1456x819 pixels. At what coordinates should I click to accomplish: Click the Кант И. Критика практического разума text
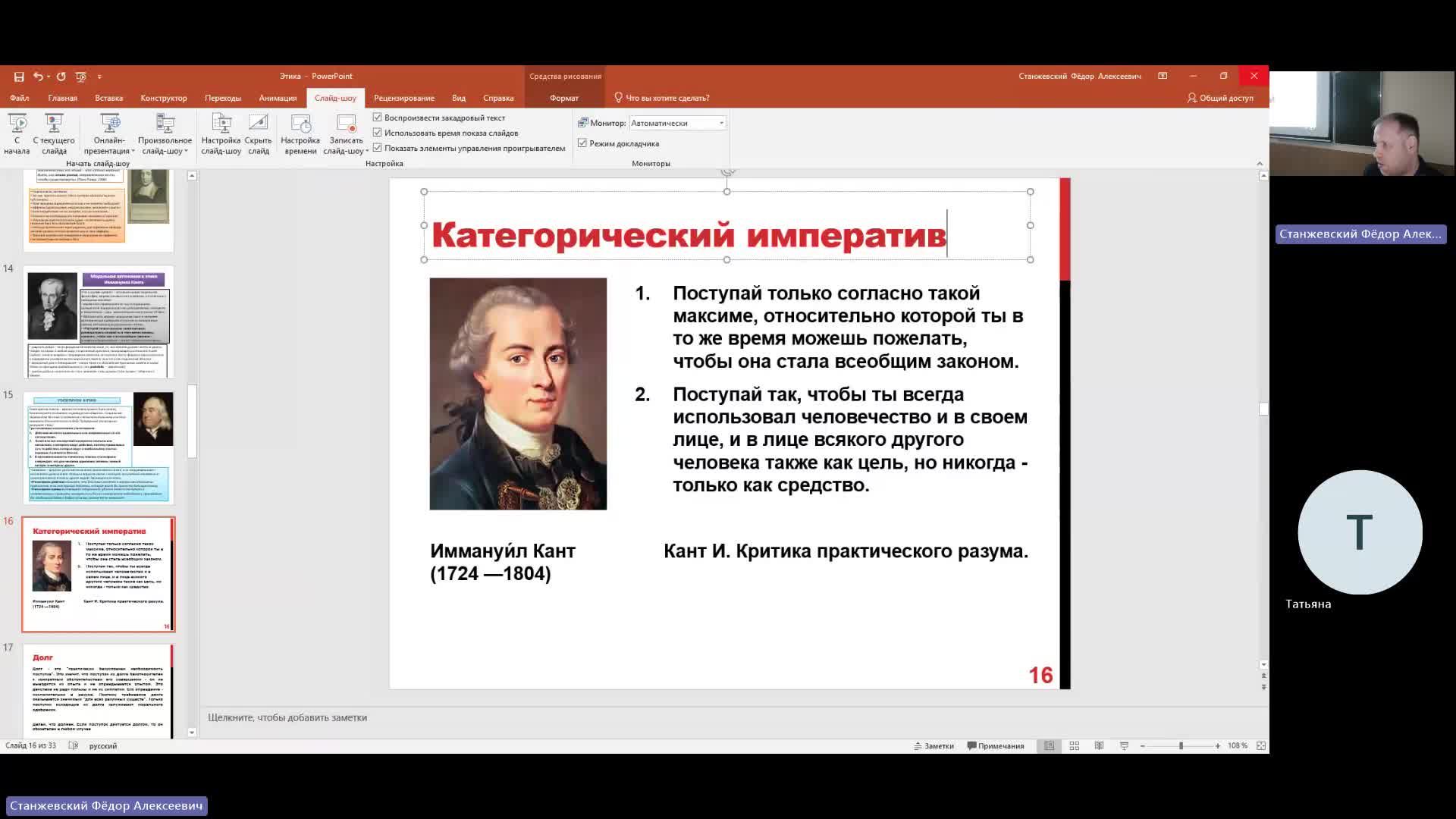point(846,551)
